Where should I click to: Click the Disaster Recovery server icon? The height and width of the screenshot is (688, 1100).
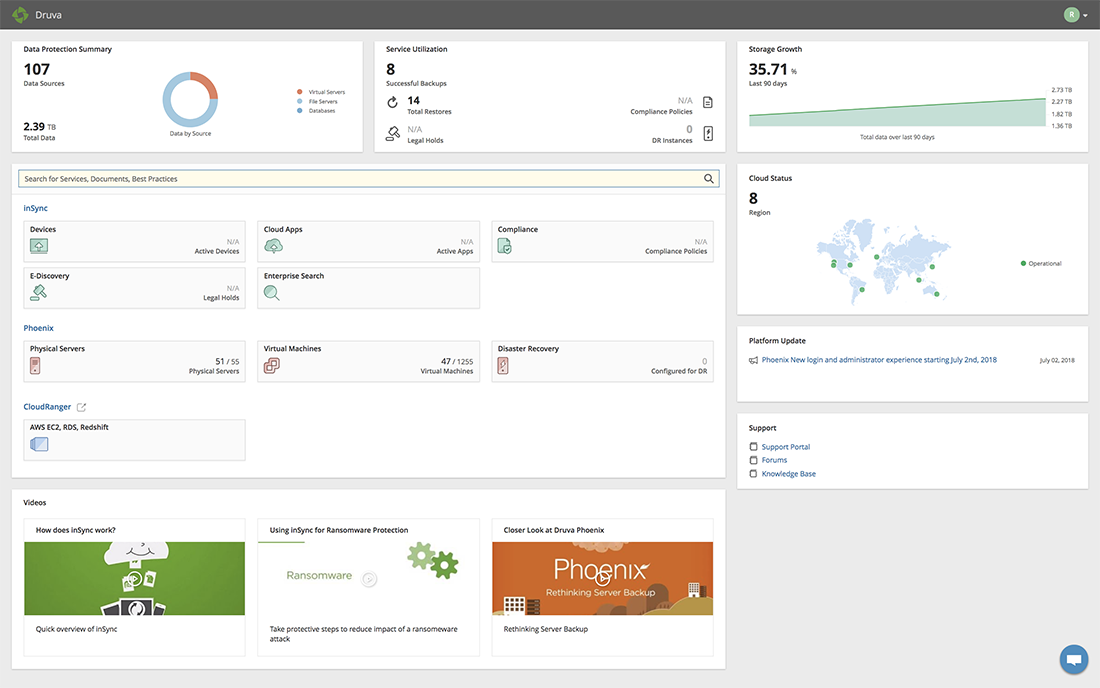[x=502, y=365]
